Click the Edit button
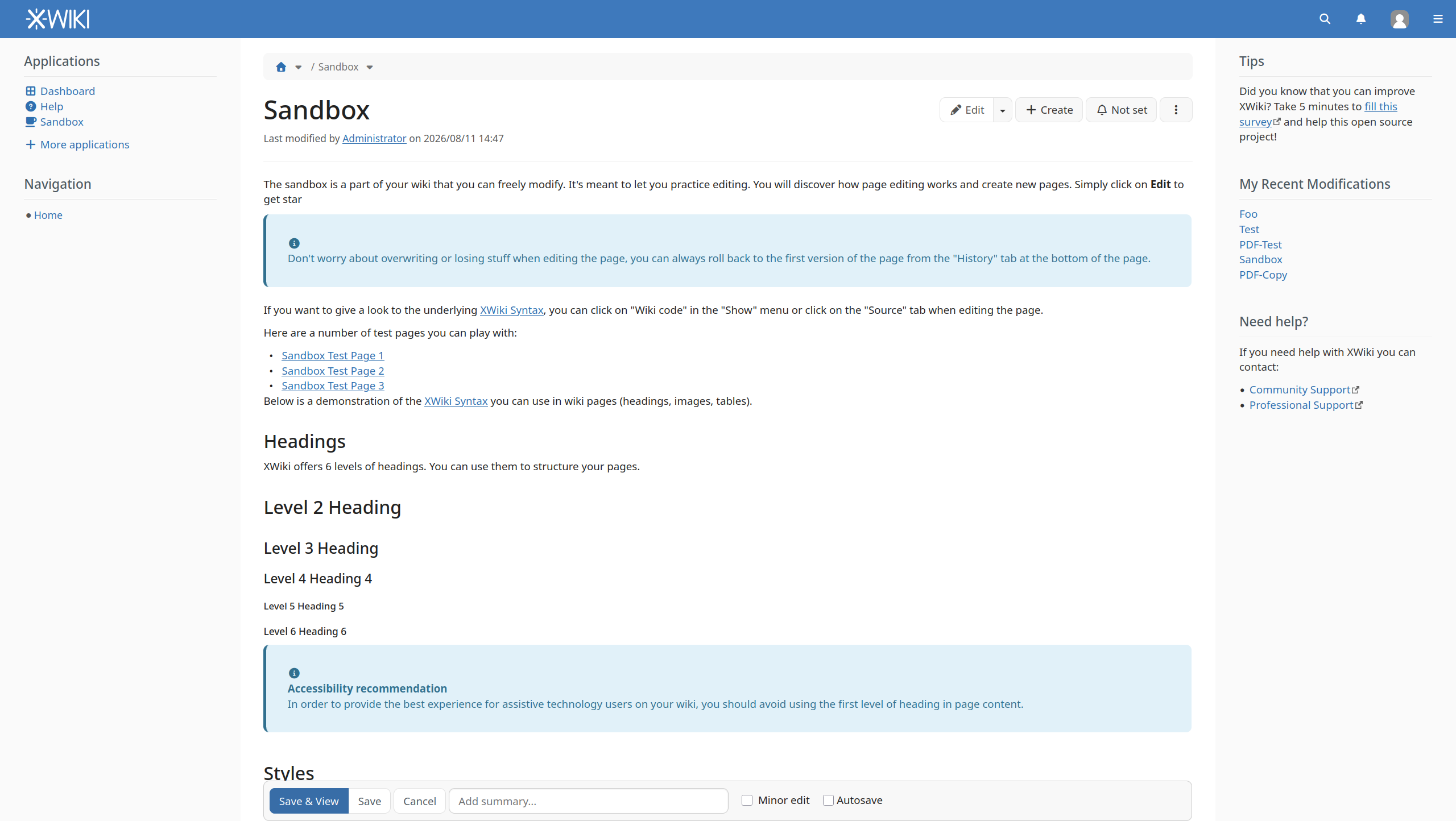The width and height of the screenshot is (1456, 821). (967, 110)
